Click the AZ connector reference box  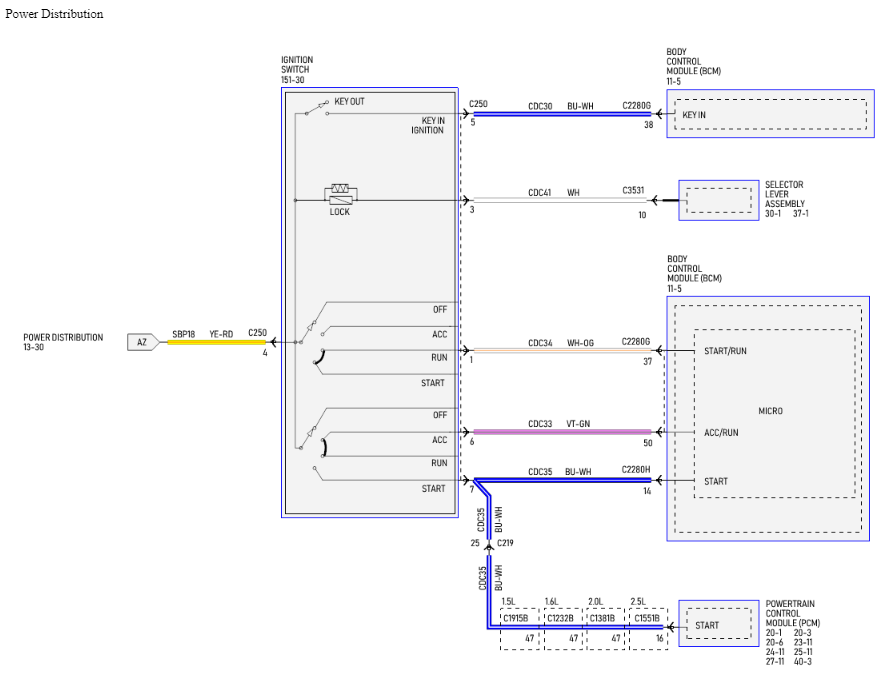pyautogui.click(x=143, y=342)
